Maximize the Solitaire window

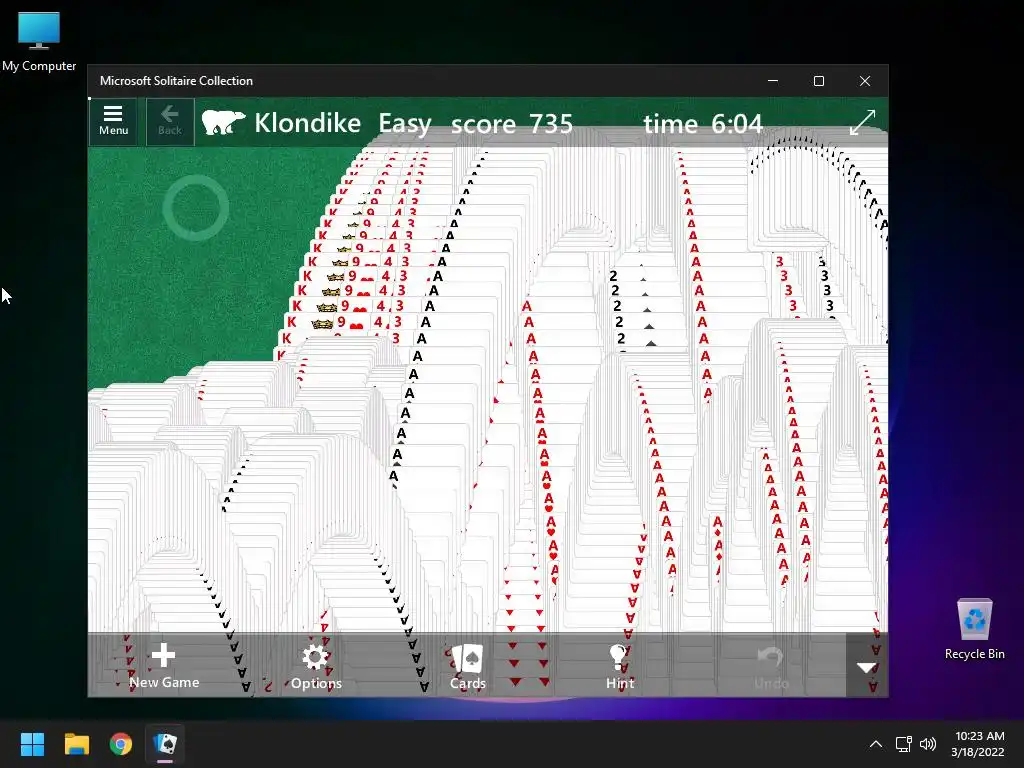point(819,81)
